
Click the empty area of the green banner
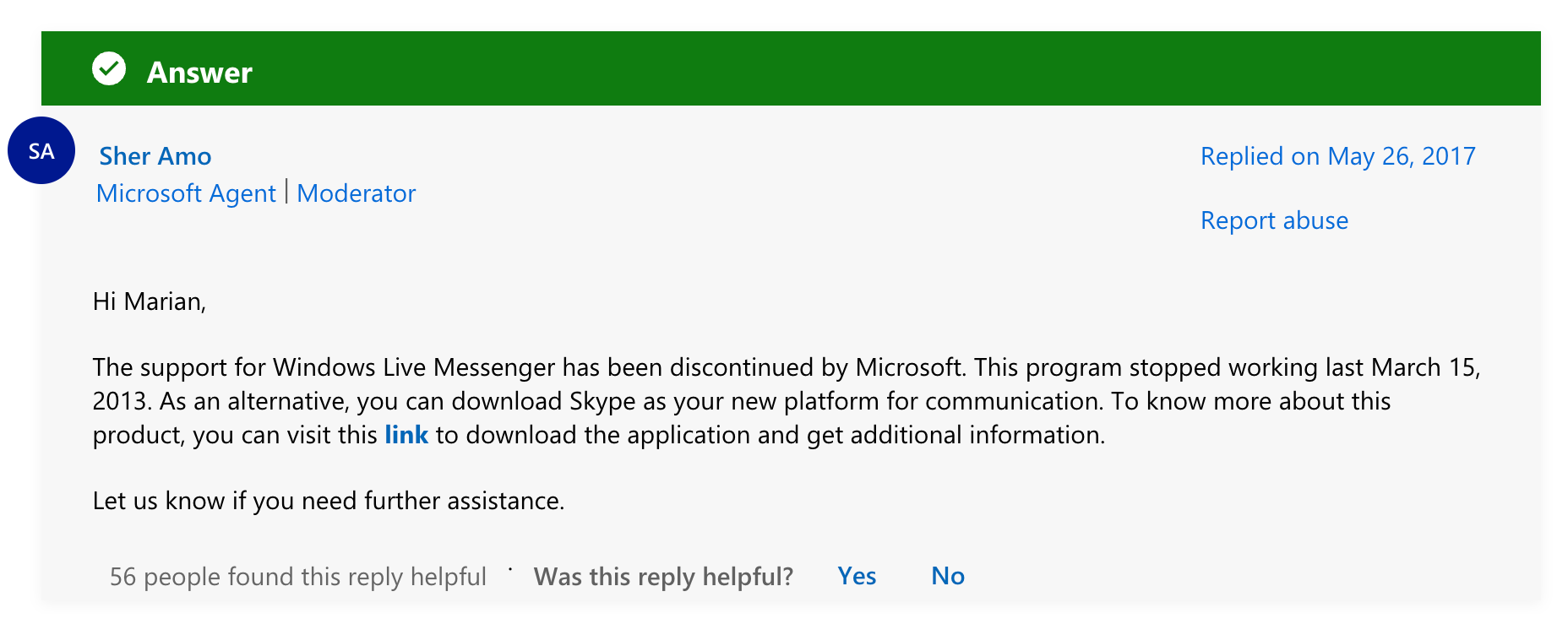coord(845,69)
